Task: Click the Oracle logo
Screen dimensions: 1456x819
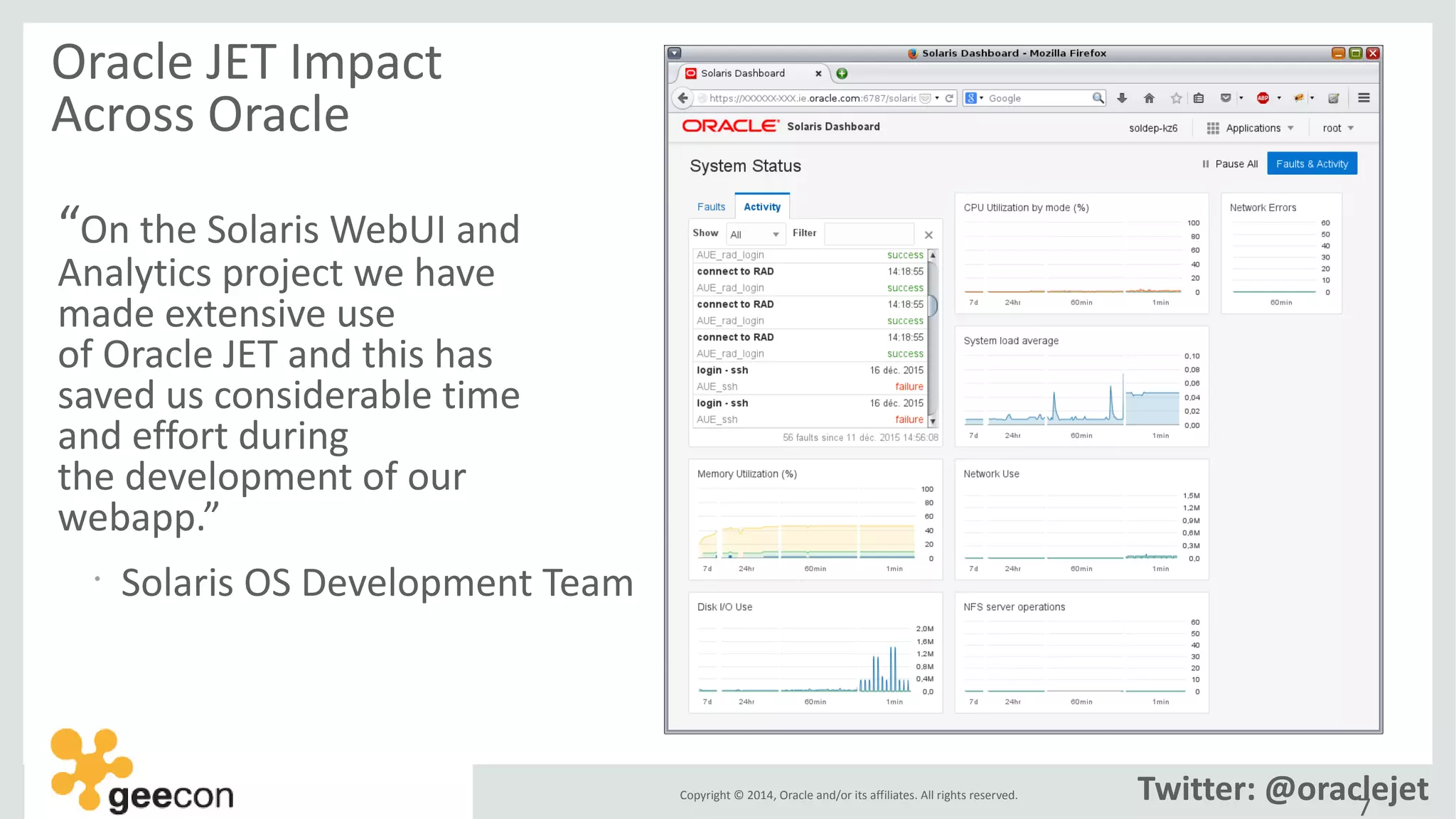Action: tap(730, 126)
